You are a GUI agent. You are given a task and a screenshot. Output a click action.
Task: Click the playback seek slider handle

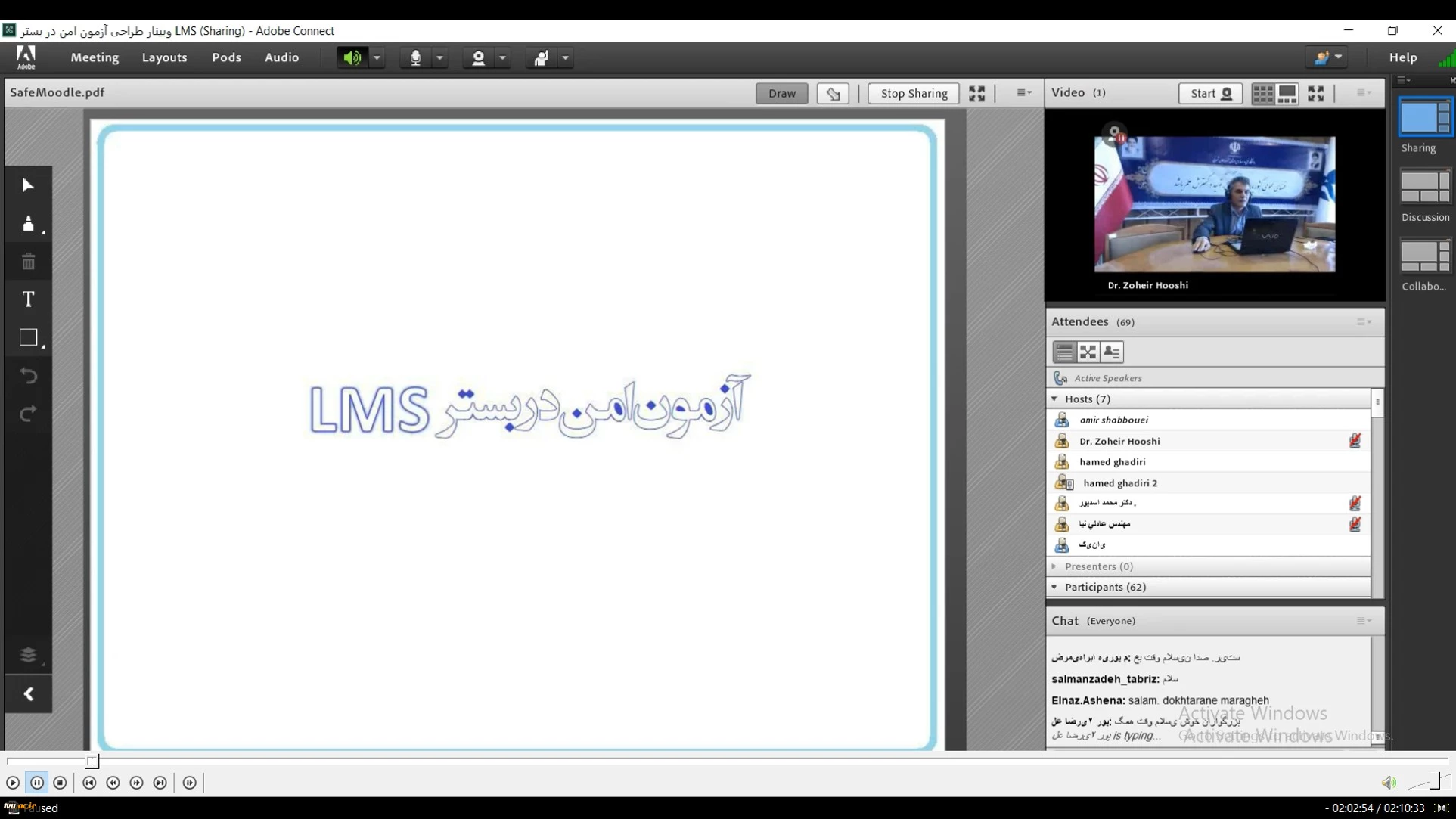92,762
